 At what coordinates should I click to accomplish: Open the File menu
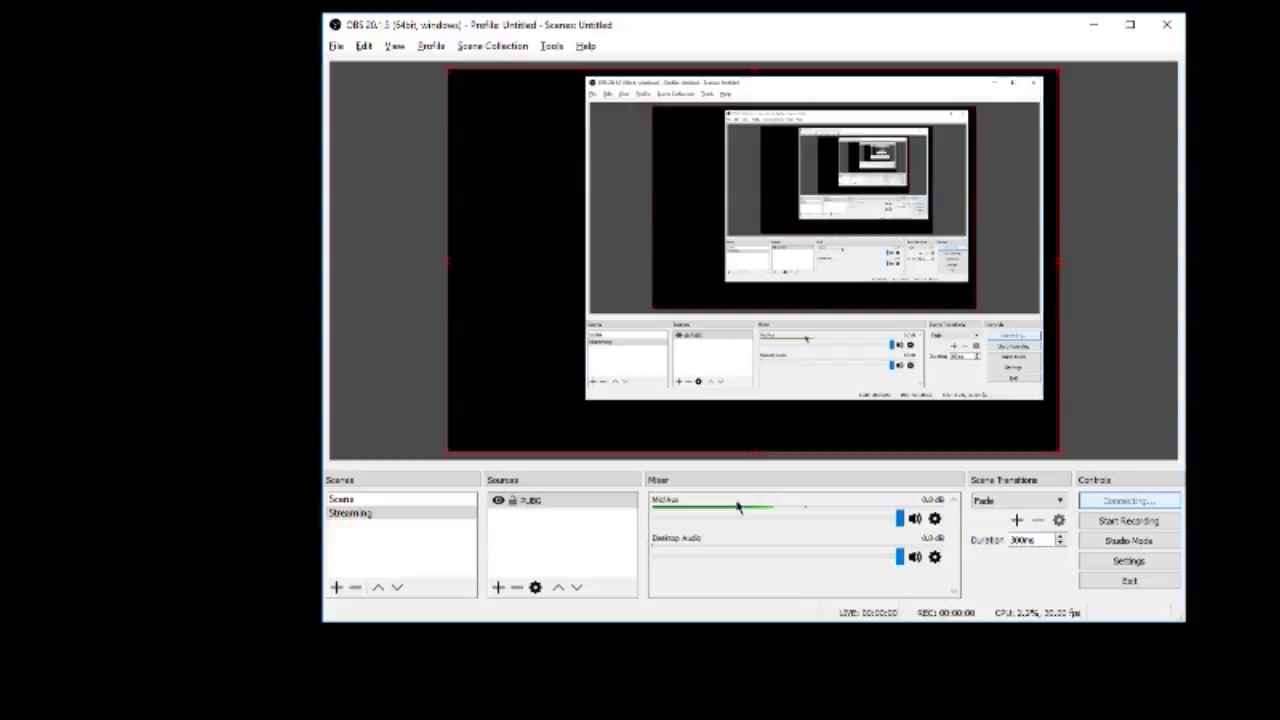[336, 46]
